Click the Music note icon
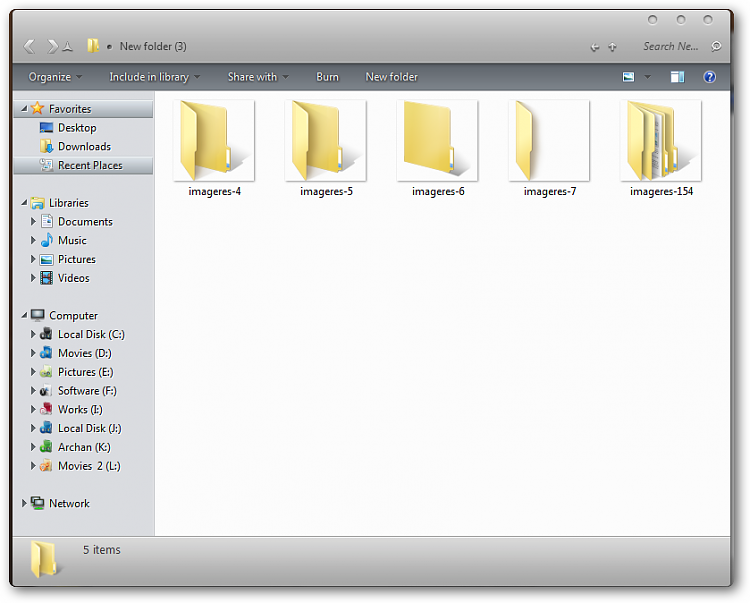 [47, 240]
